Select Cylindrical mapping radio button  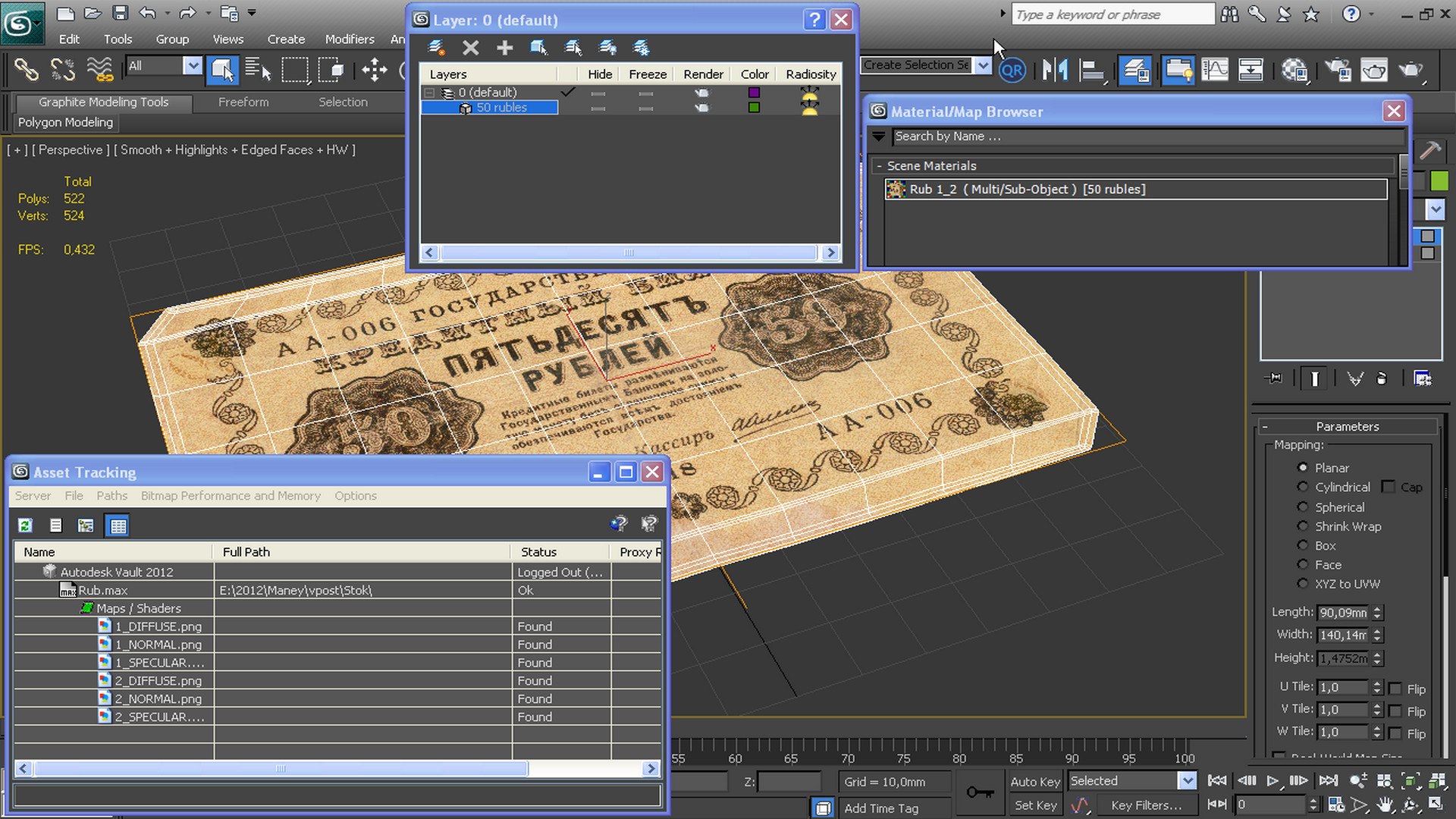point(1303,487)
